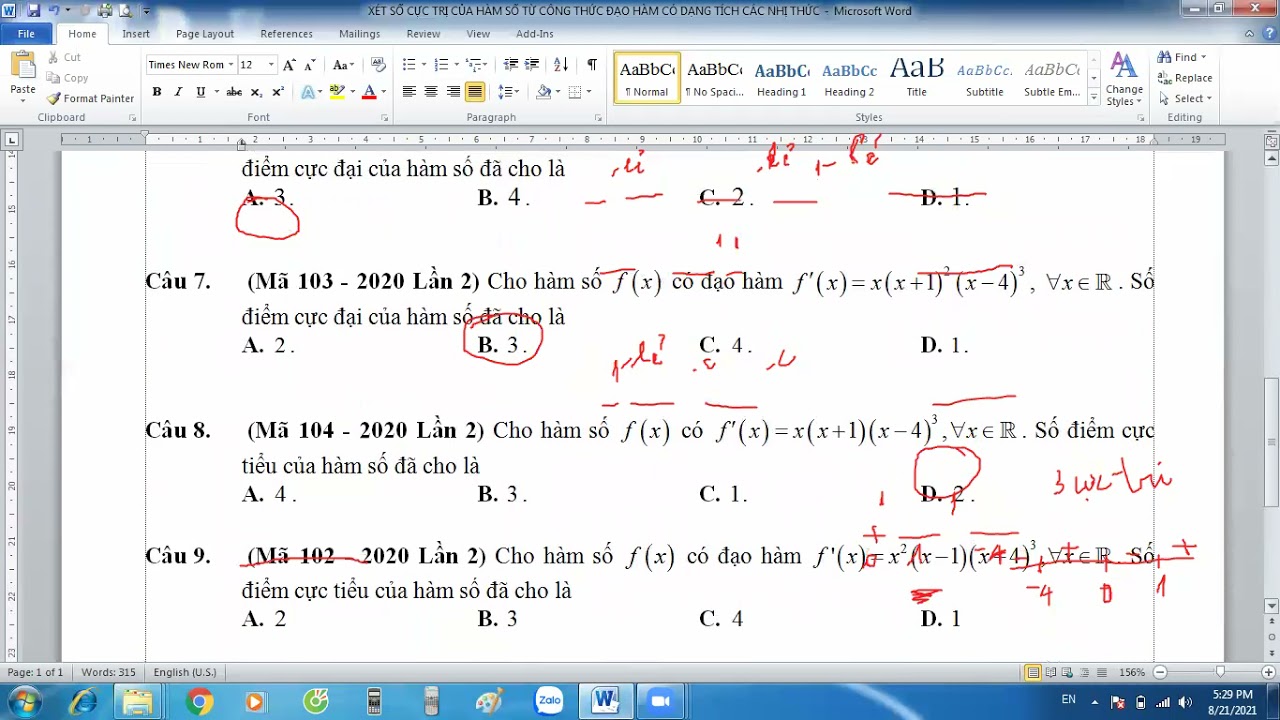
Task: Toggle Show/Hide paragraph marks
Action: [592, 65]
